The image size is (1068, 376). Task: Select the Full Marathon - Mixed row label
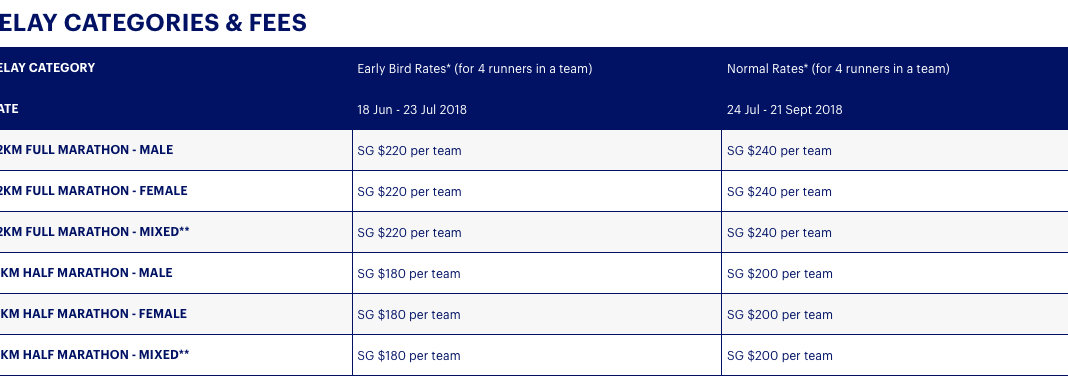pyautogui.click(x=95, y=232)
